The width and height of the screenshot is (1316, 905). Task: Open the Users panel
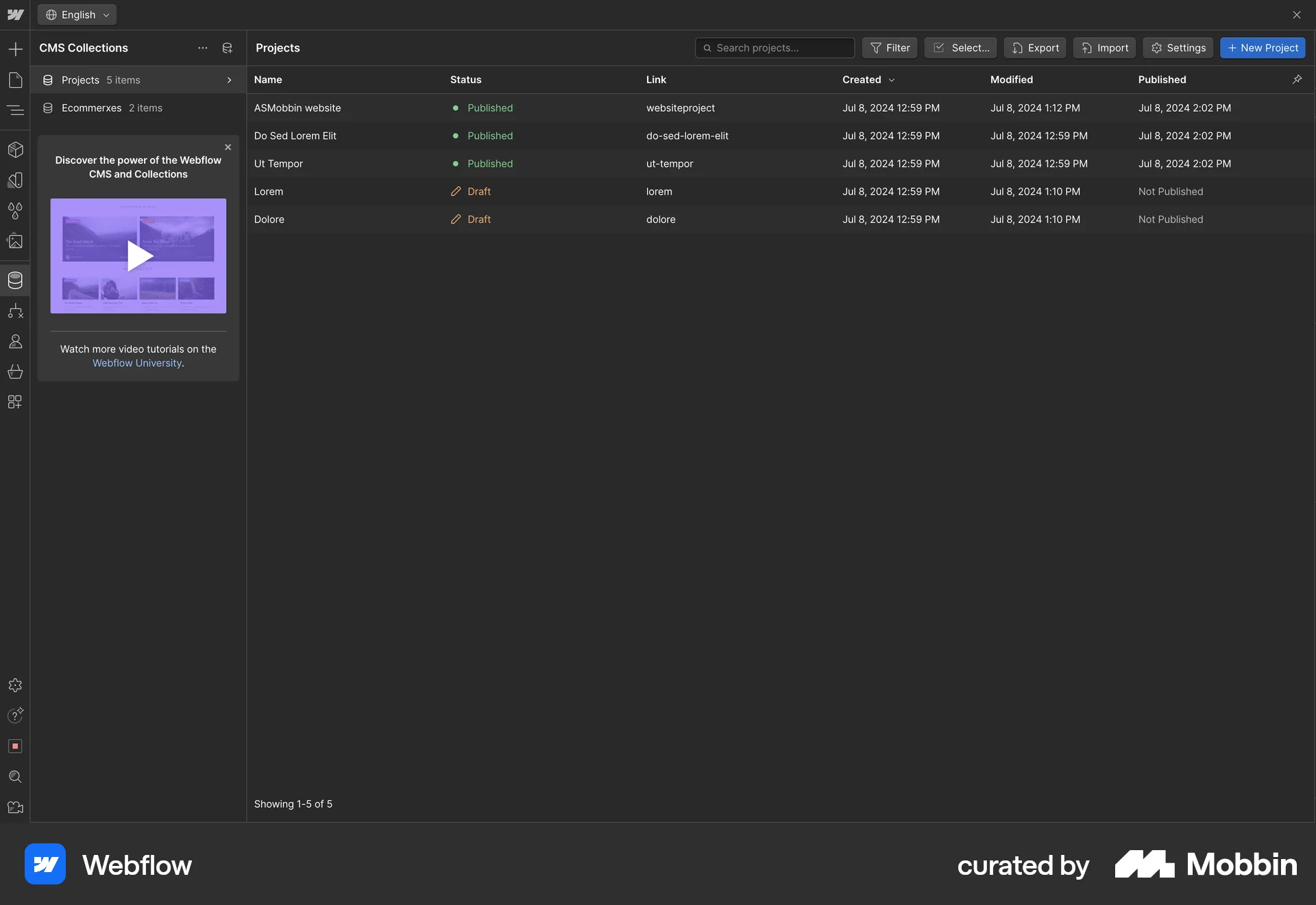point(15,341)
